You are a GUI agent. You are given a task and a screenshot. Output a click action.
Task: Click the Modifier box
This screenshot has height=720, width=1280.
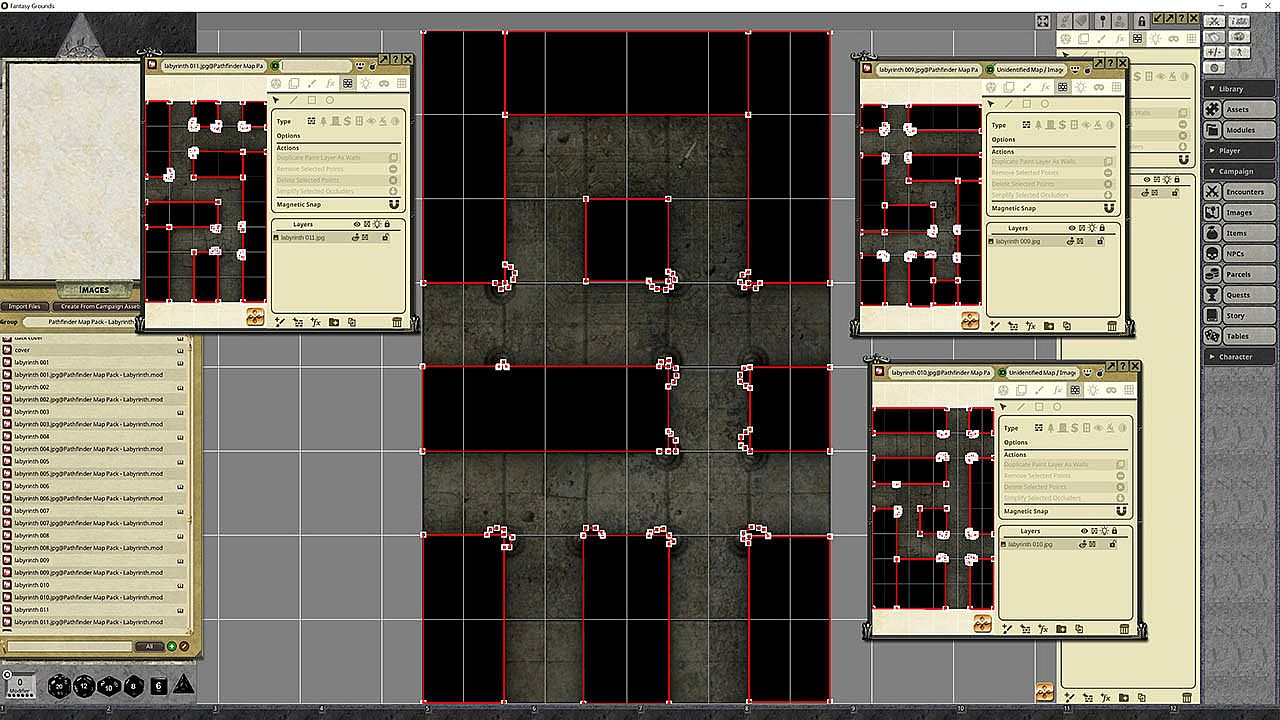(x=20, y=685)
